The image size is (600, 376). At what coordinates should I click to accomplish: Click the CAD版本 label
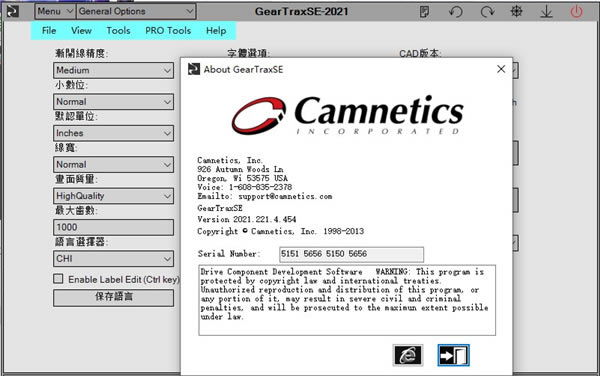[x=420, y=54]
